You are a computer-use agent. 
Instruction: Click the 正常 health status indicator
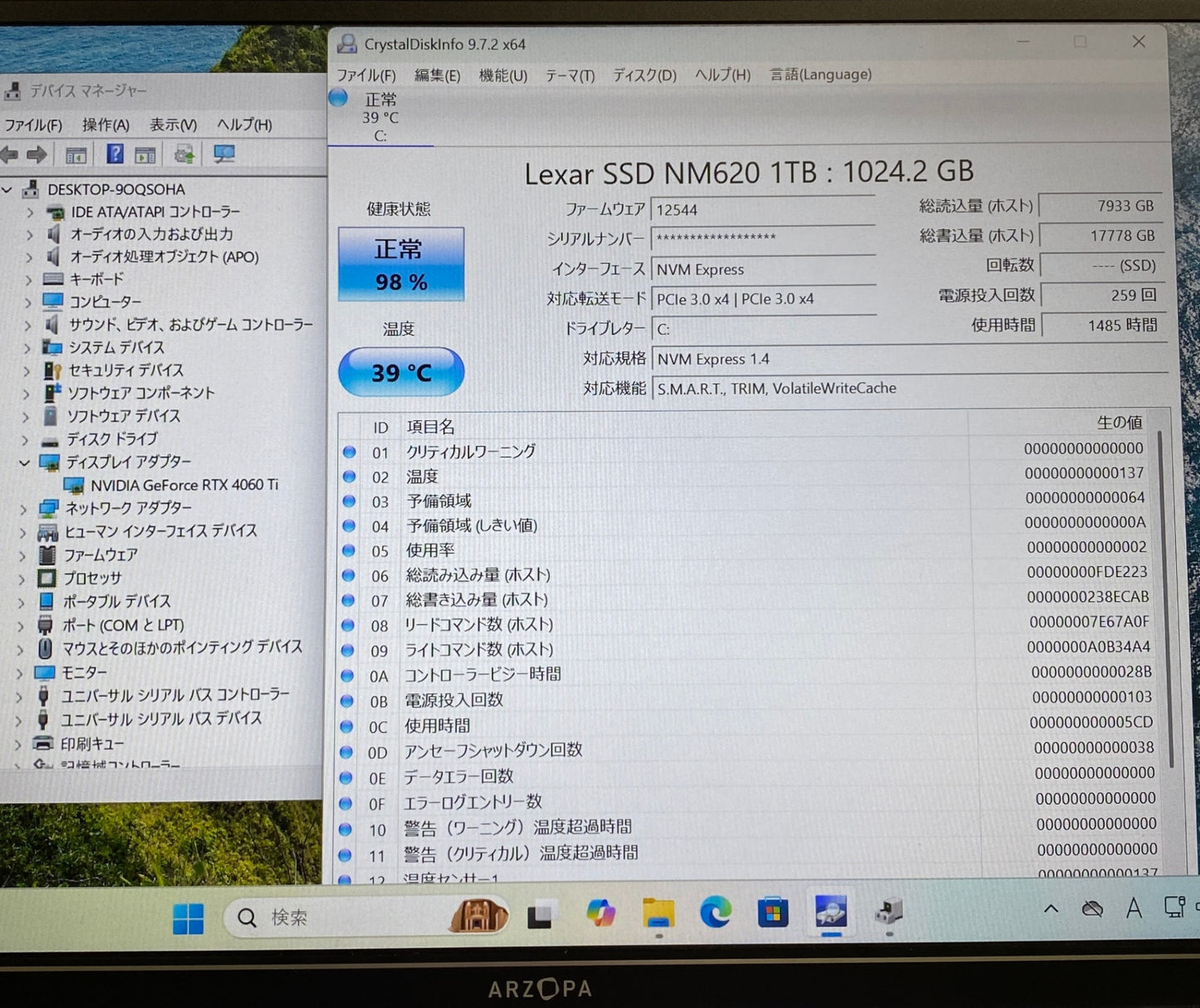click(x=400, y=262)
